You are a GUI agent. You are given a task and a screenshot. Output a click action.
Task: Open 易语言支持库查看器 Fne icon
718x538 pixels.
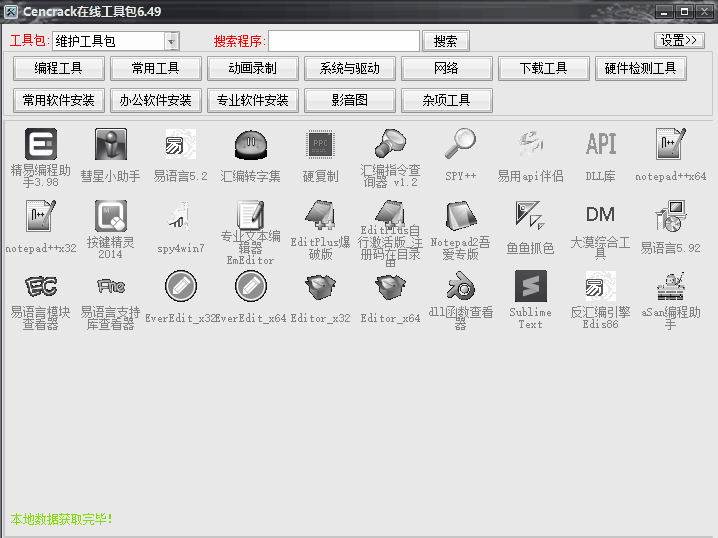110,286
